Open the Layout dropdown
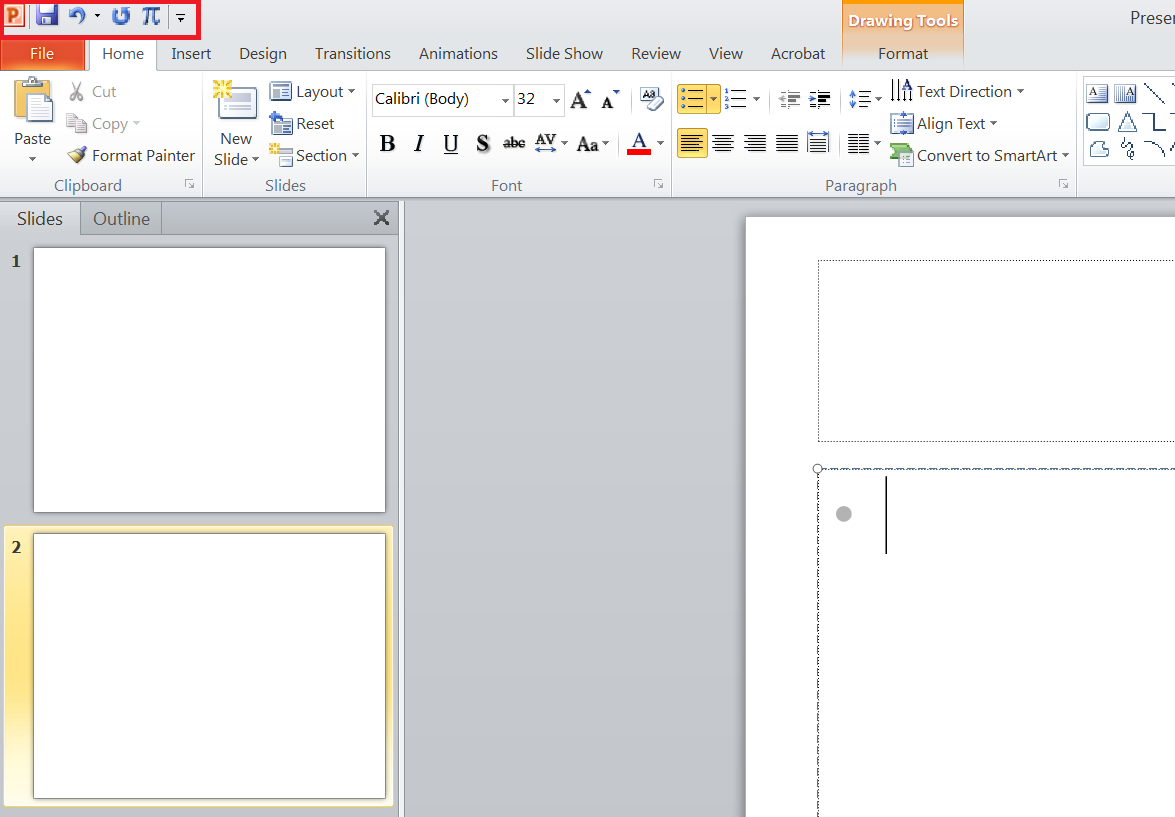The width and height of the screenshot is (1175, 817). point(312,91)
